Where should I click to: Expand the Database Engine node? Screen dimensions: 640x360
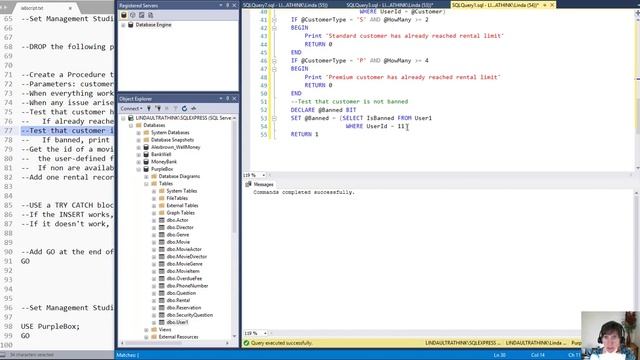click(x=123, y=25)
